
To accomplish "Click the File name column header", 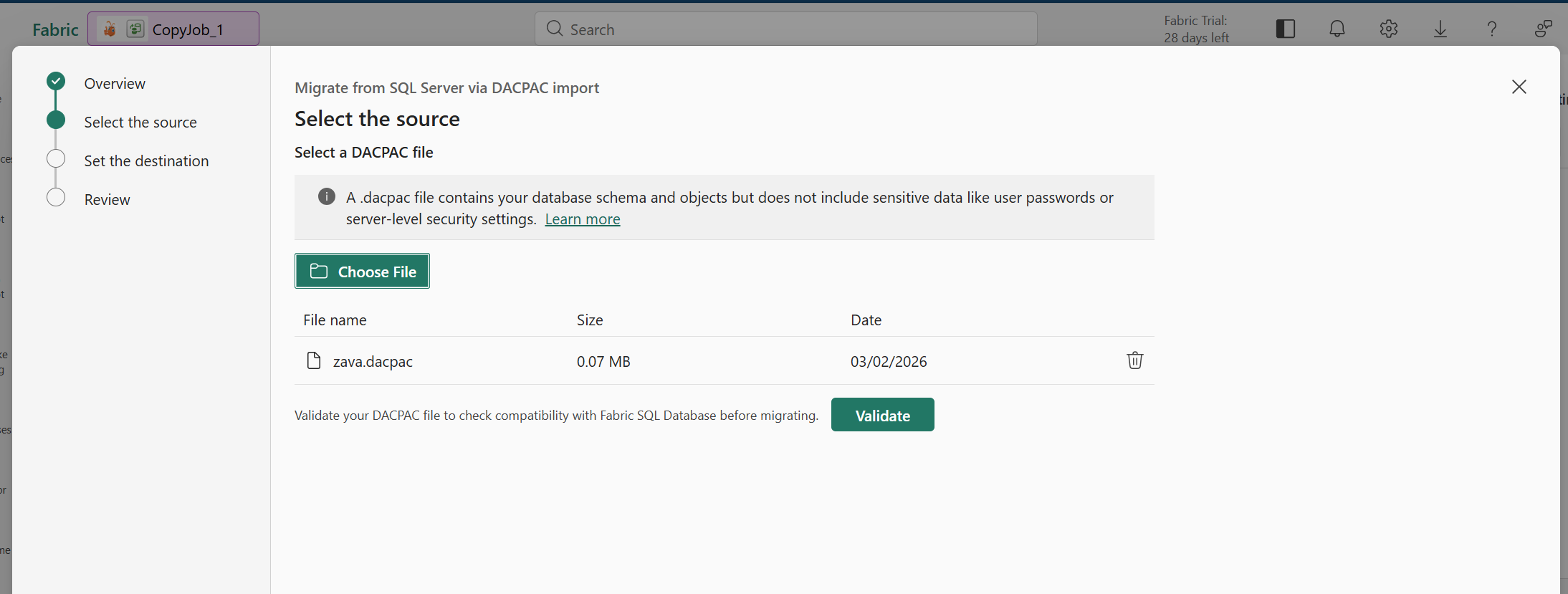I will [x=335, y=320].
